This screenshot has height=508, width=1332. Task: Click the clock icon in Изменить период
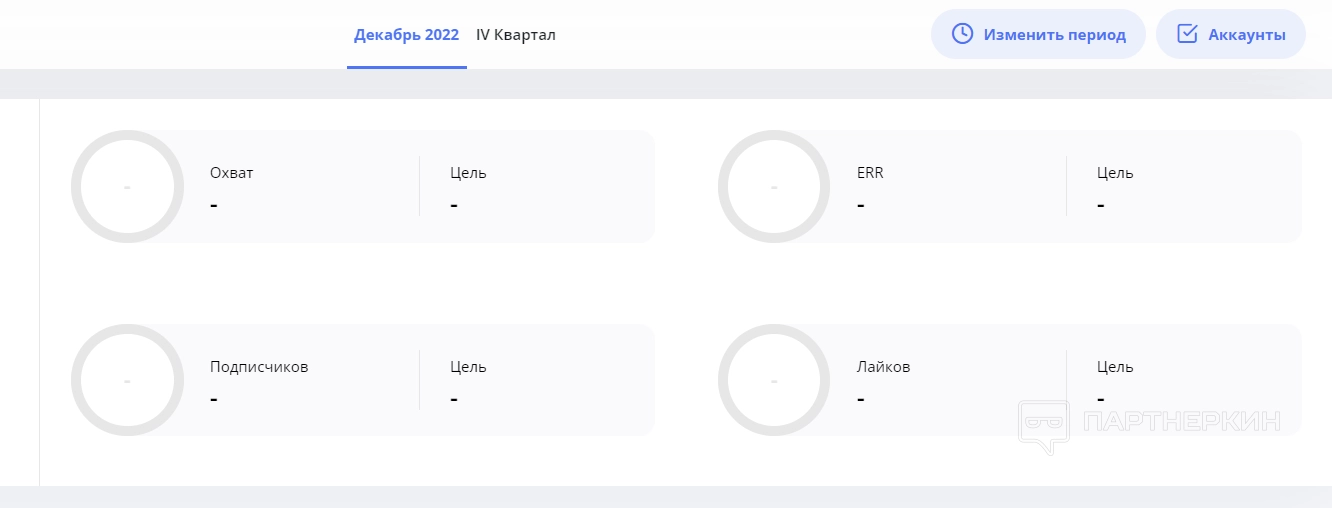pyautogui.click(x=962, y=34)
